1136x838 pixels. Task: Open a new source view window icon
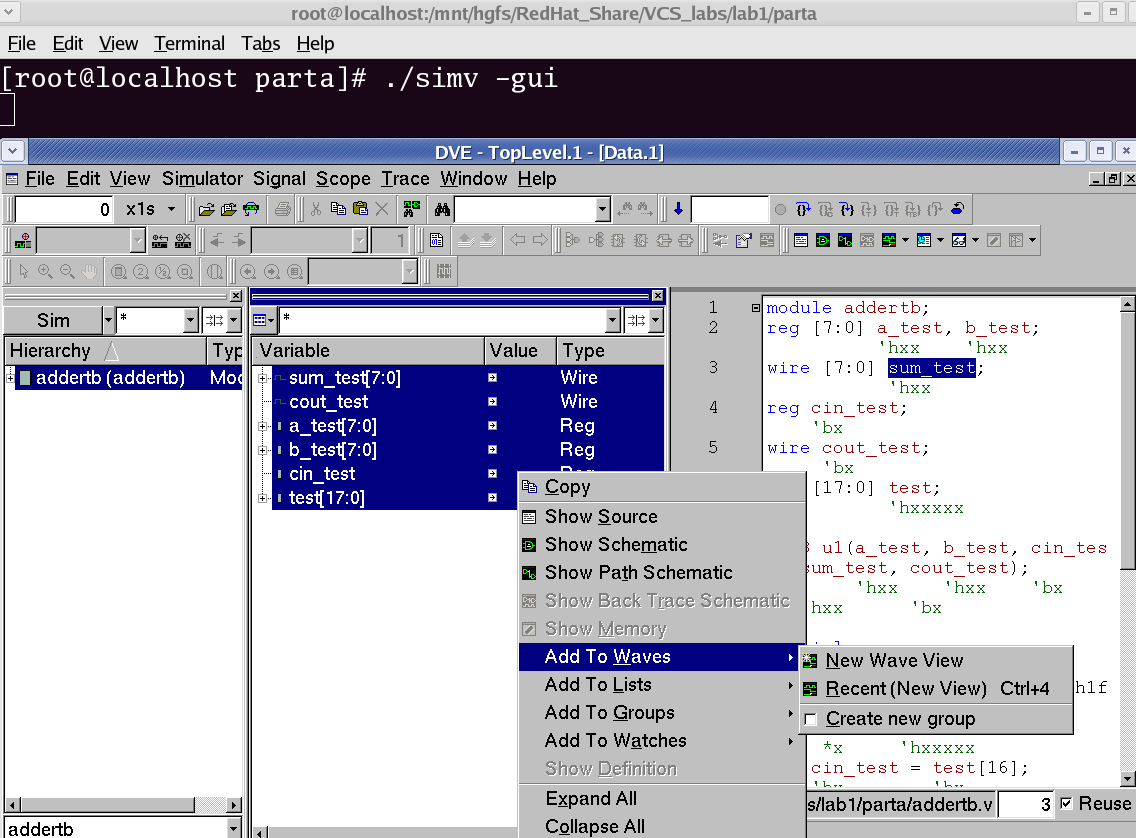(801, 241)
